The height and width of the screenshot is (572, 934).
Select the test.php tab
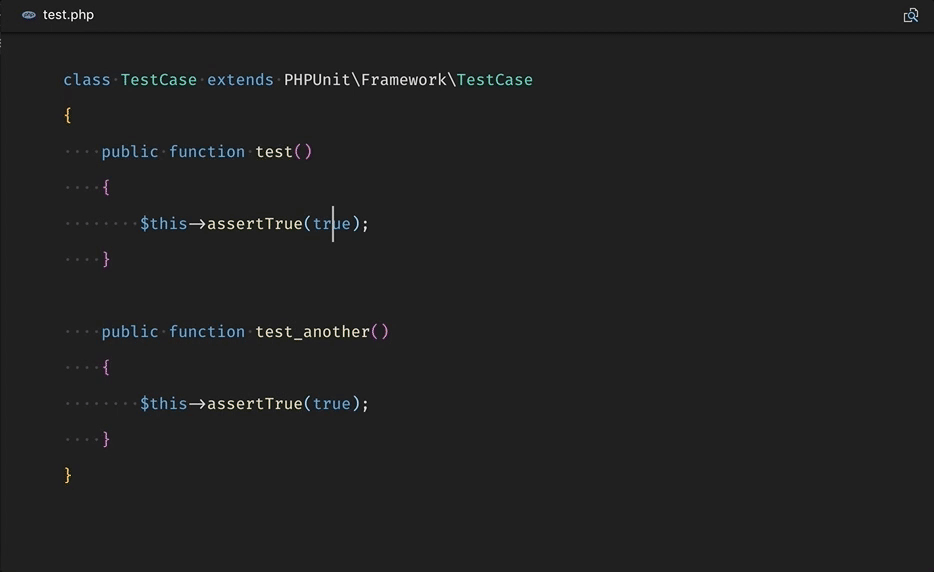point(58,15)
